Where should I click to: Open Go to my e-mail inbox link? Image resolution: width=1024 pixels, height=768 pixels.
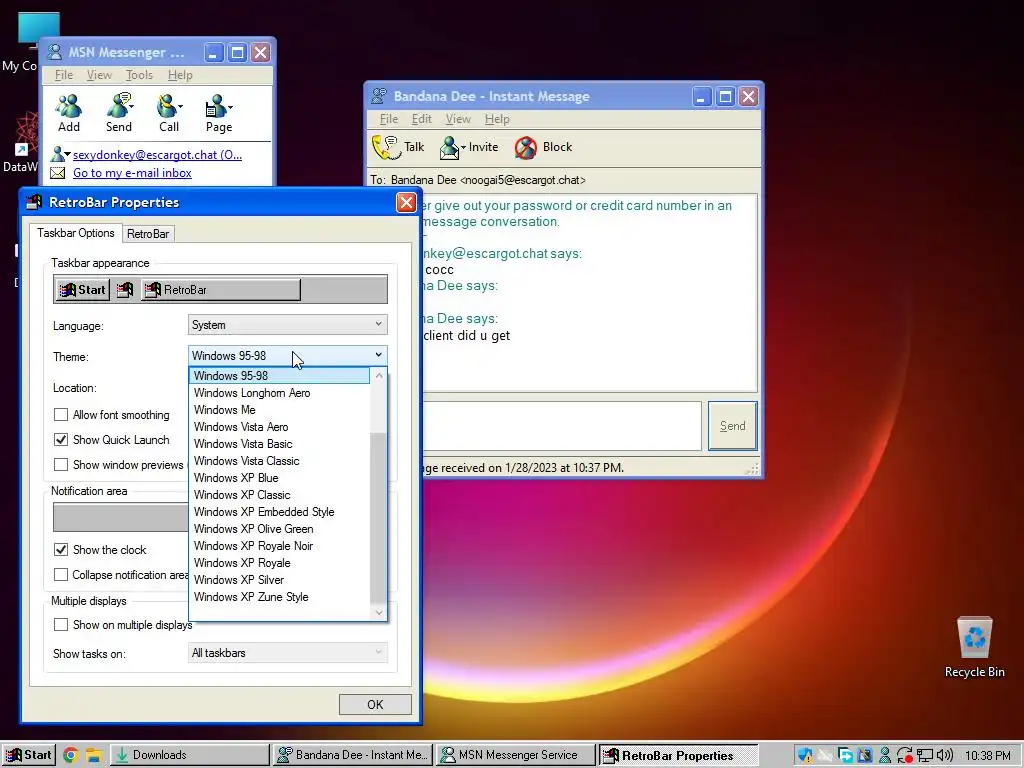(x=132, y=173)
